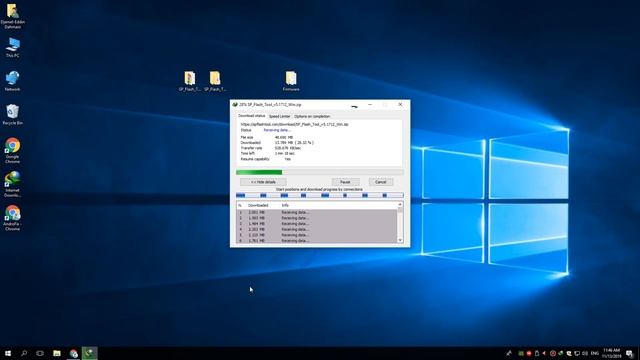Viewport: 640px width, 360px height.
Task: Open Task View on the taskbar
Action: (40, 353)
